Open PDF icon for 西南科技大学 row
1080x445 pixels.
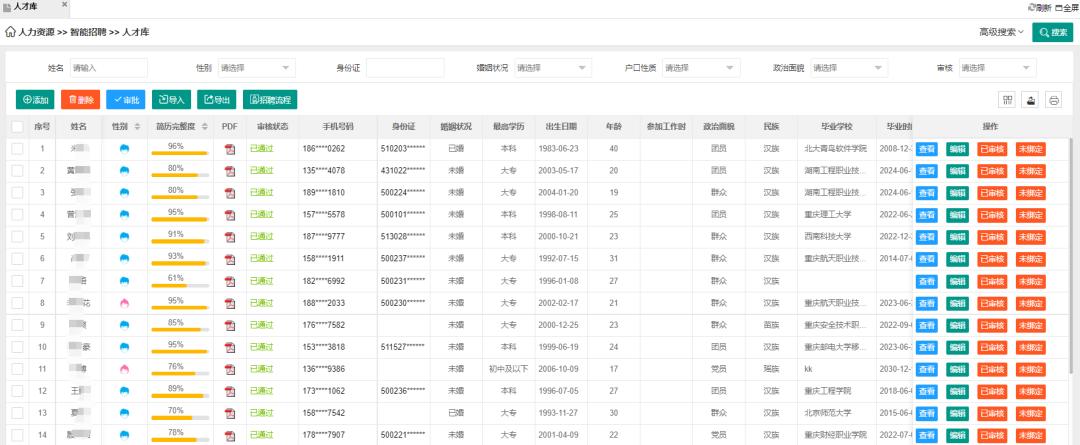230,237
